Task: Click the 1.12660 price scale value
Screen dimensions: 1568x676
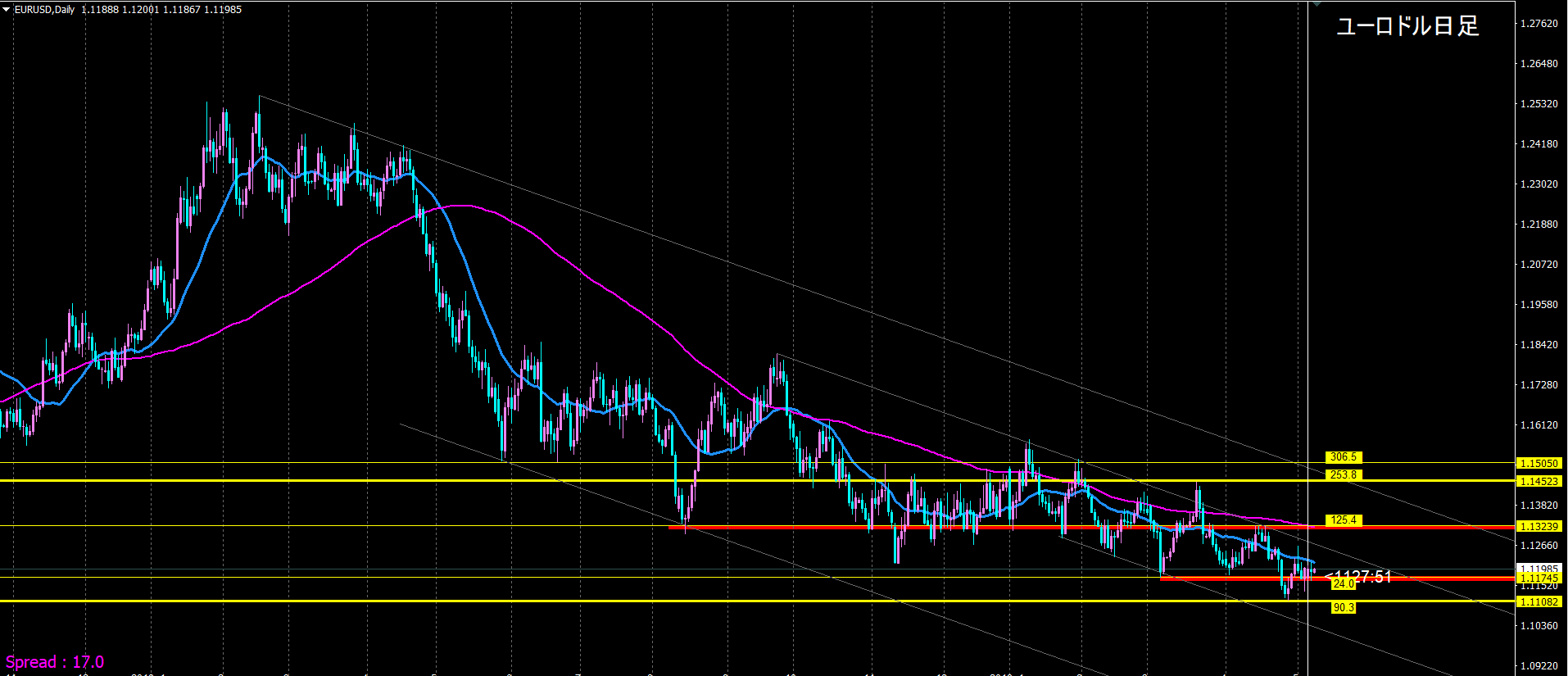Action: point(1539,546)
